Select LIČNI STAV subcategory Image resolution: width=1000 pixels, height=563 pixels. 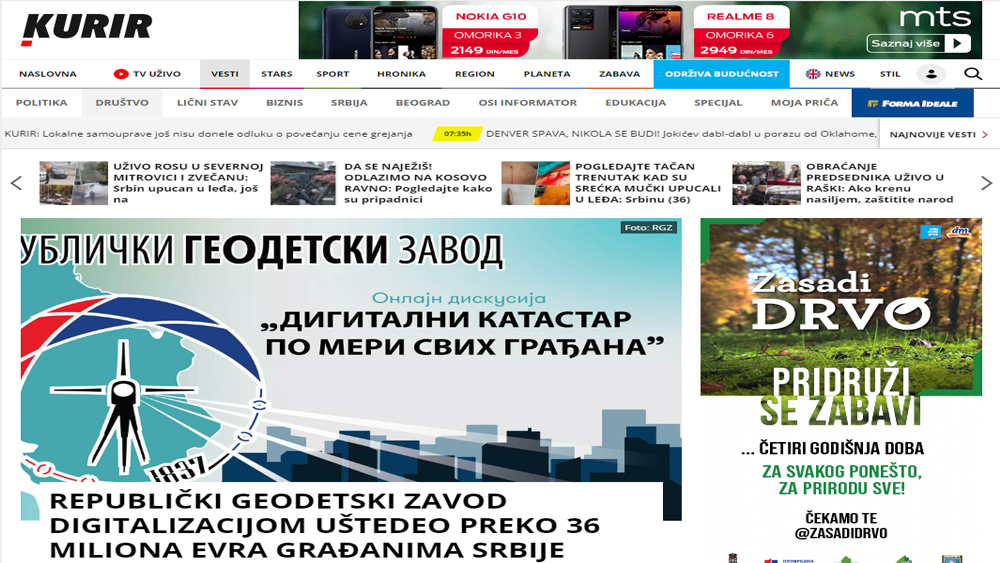207,103
